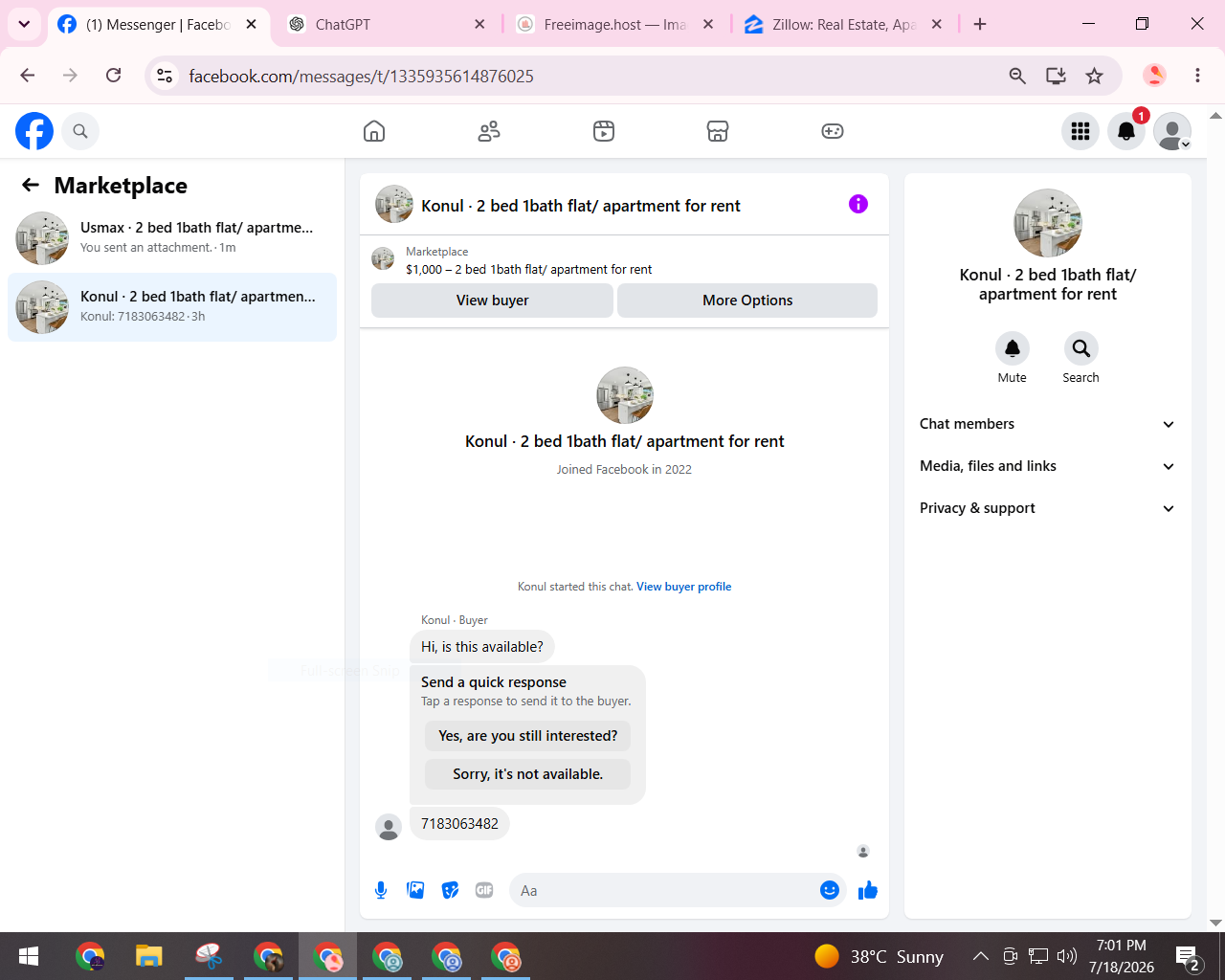The image size is (1225, 980).
Task: Click the address bar URL
Action: point(362,77)
